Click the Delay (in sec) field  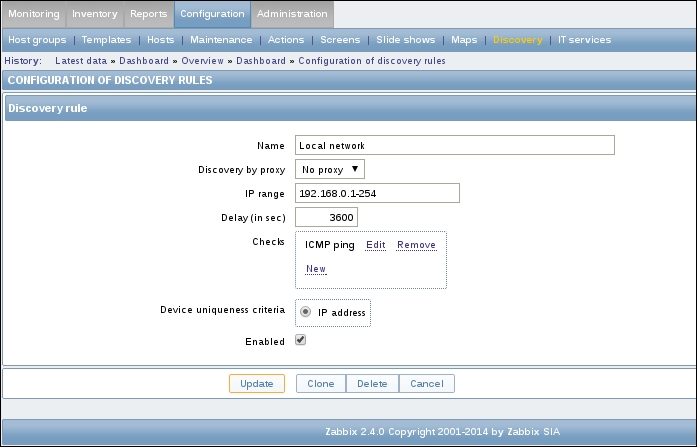coord(326,218)
